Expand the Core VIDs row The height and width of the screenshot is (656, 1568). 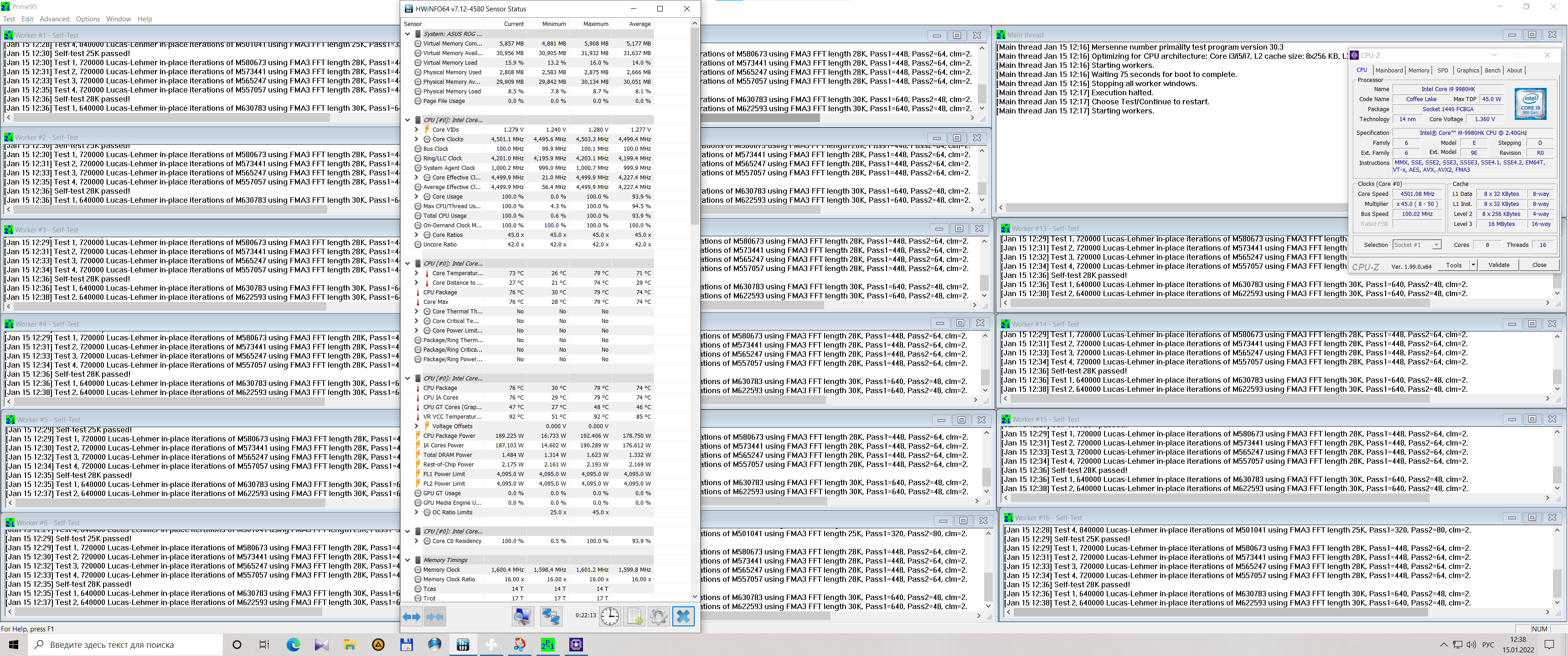point(416,130)
